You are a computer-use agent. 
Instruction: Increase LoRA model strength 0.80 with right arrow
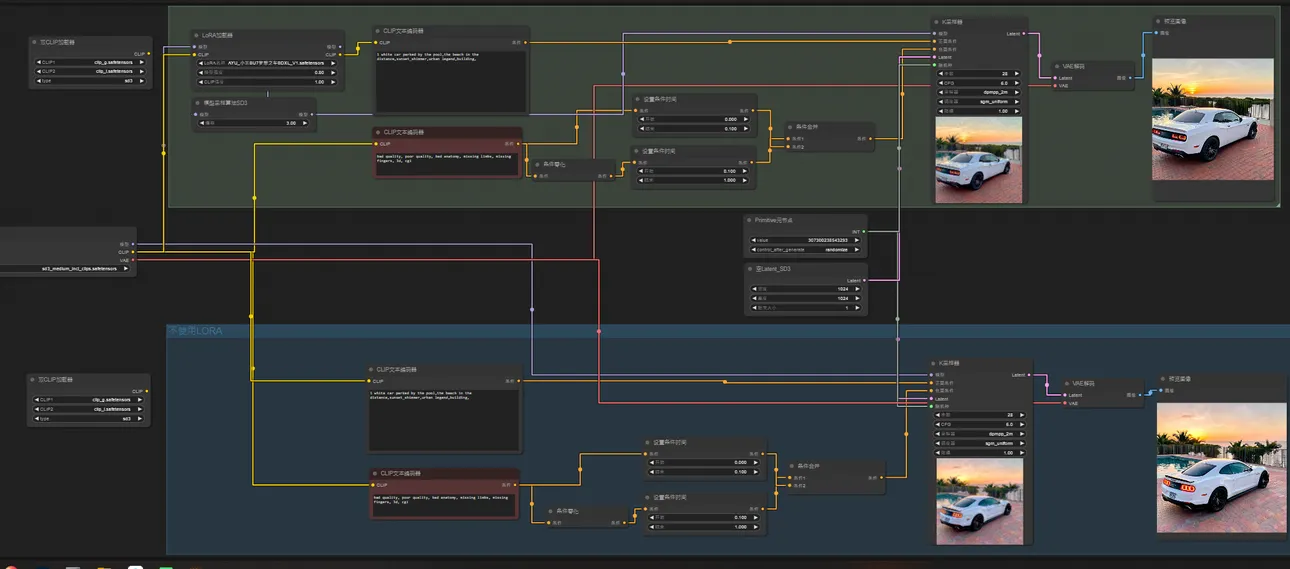(x=335, y=72)
